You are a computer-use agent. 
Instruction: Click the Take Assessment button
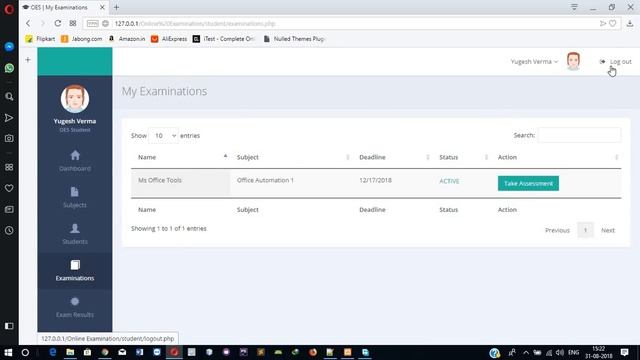tap(528, 183)
